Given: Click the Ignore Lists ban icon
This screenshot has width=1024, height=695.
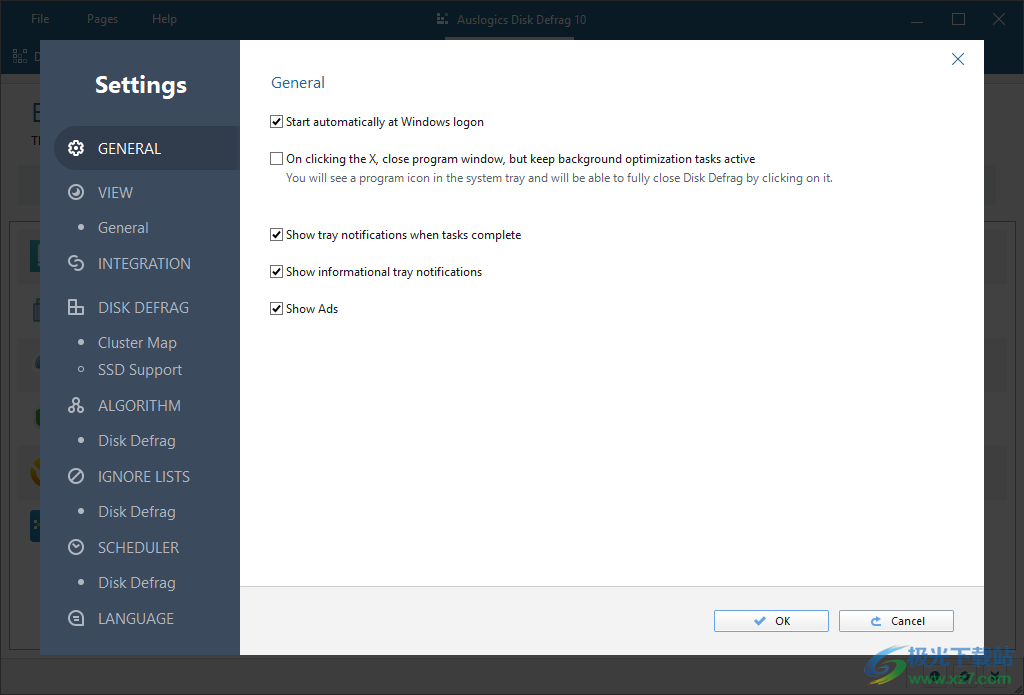Looking at the screenshot, I should pos(76,476).
